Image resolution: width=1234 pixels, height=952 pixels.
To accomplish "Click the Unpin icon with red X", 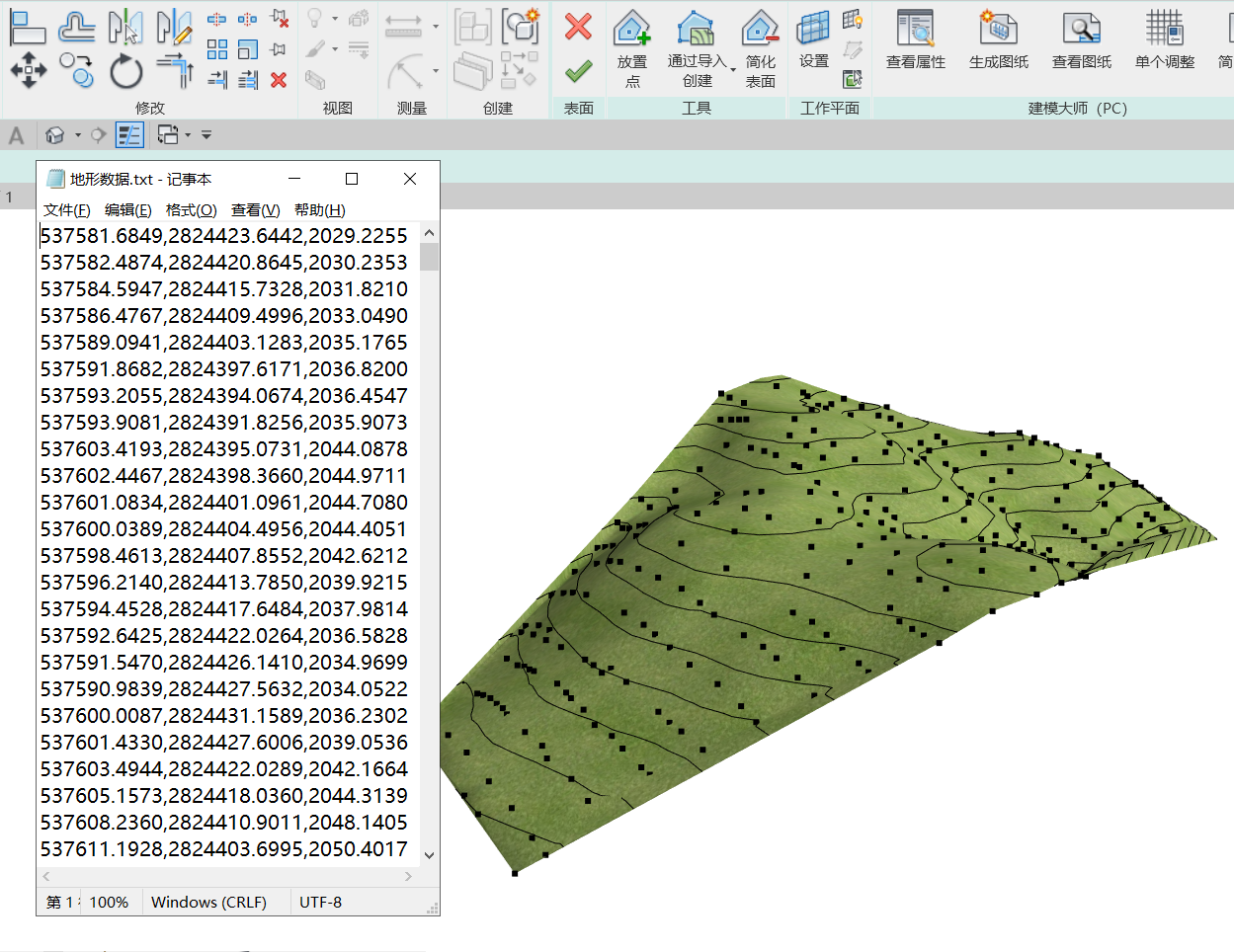I will [x=280, y=19].
